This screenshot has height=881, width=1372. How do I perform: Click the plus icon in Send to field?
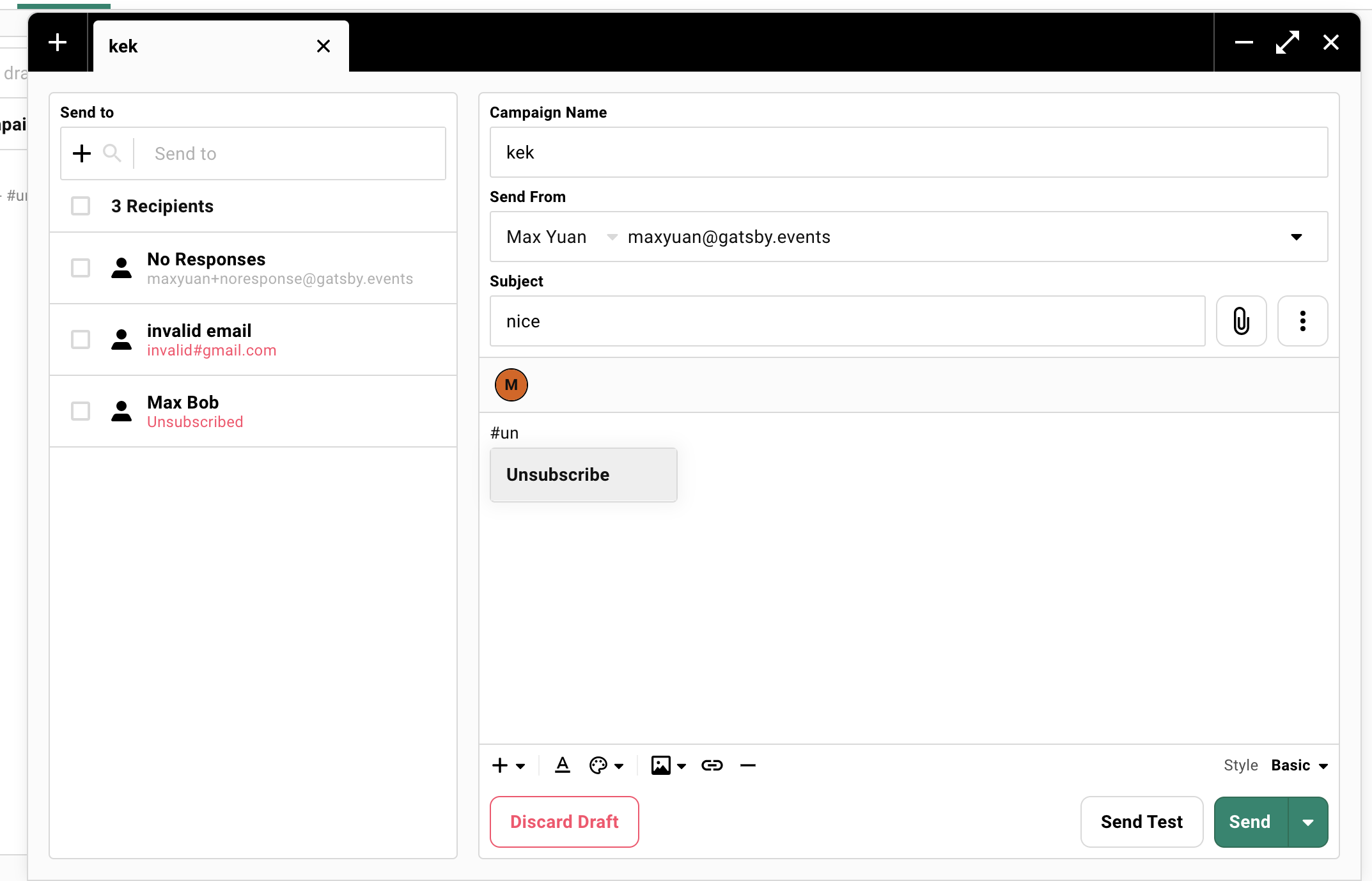point(82,153)
